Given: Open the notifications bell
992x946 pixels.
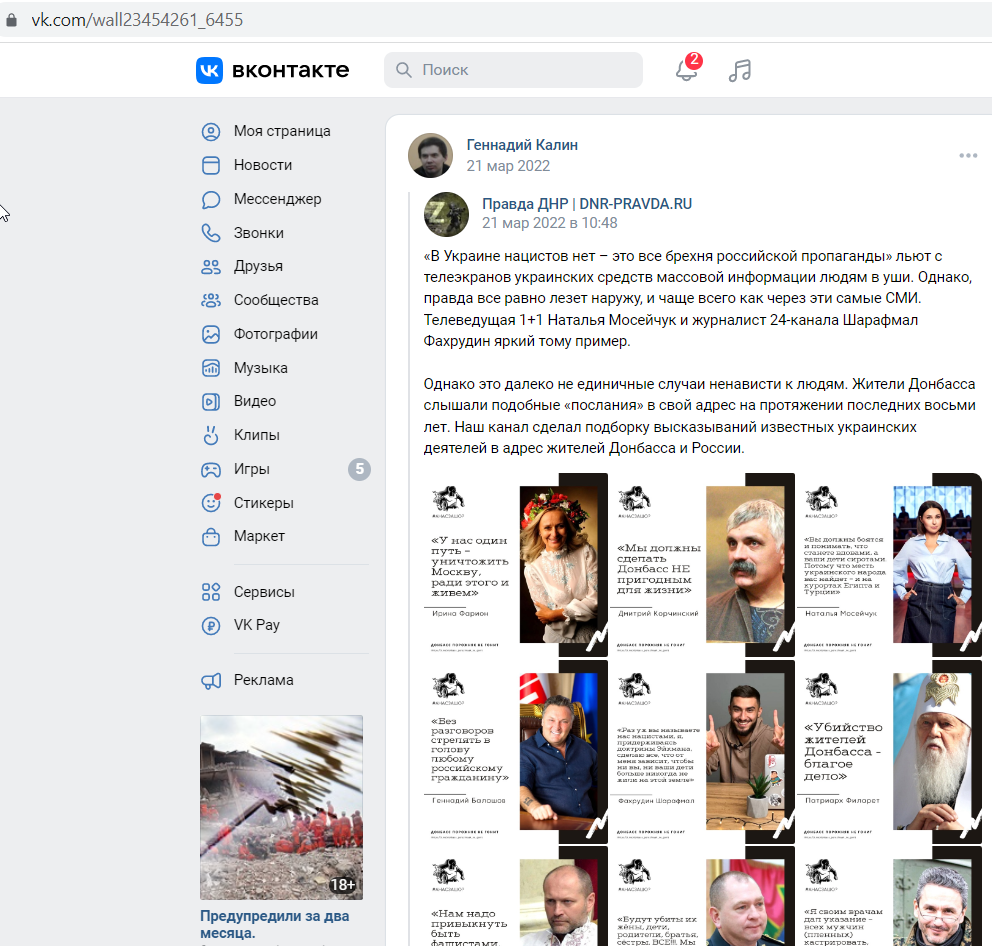Looking at the screenshot, I should (x=686, y=70).
